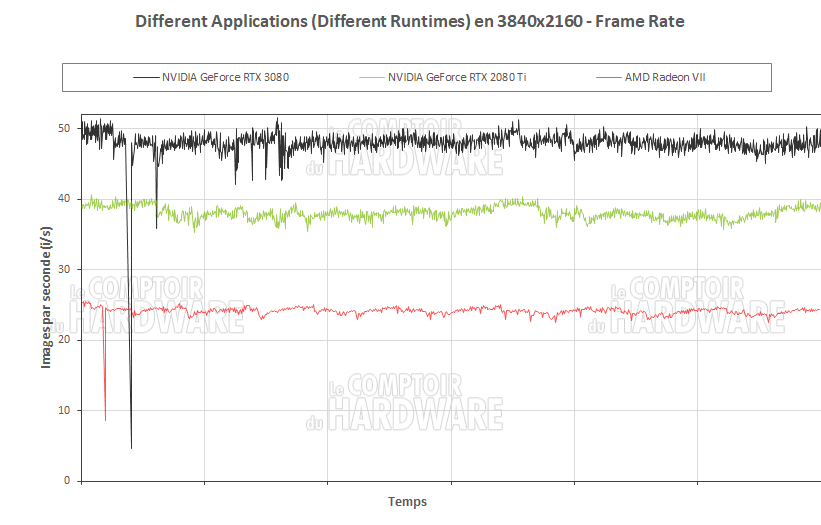Click the bottom-center Comptoir du Hardware watermark
Image resolution: width=821 pixels, height=525 pixels.
pos(414,400)
